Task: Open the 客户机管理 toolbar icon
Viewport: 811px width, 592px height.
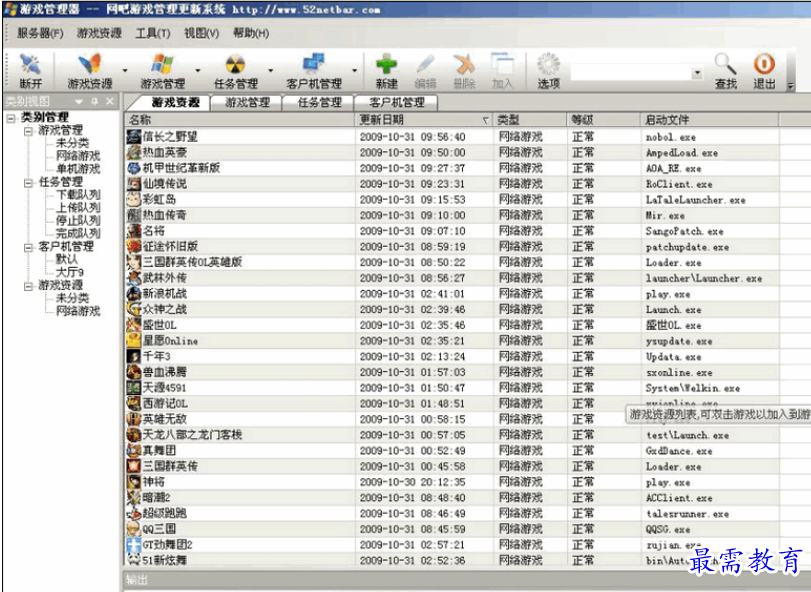Action: click(x=314, y=65)
